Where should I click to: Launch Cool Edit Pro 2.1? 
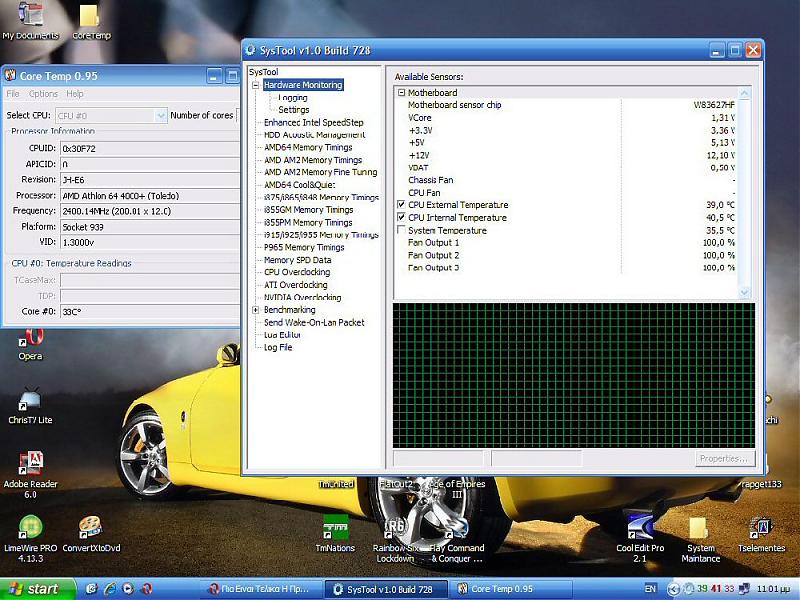pyautogui.click(x=640, y=539)
